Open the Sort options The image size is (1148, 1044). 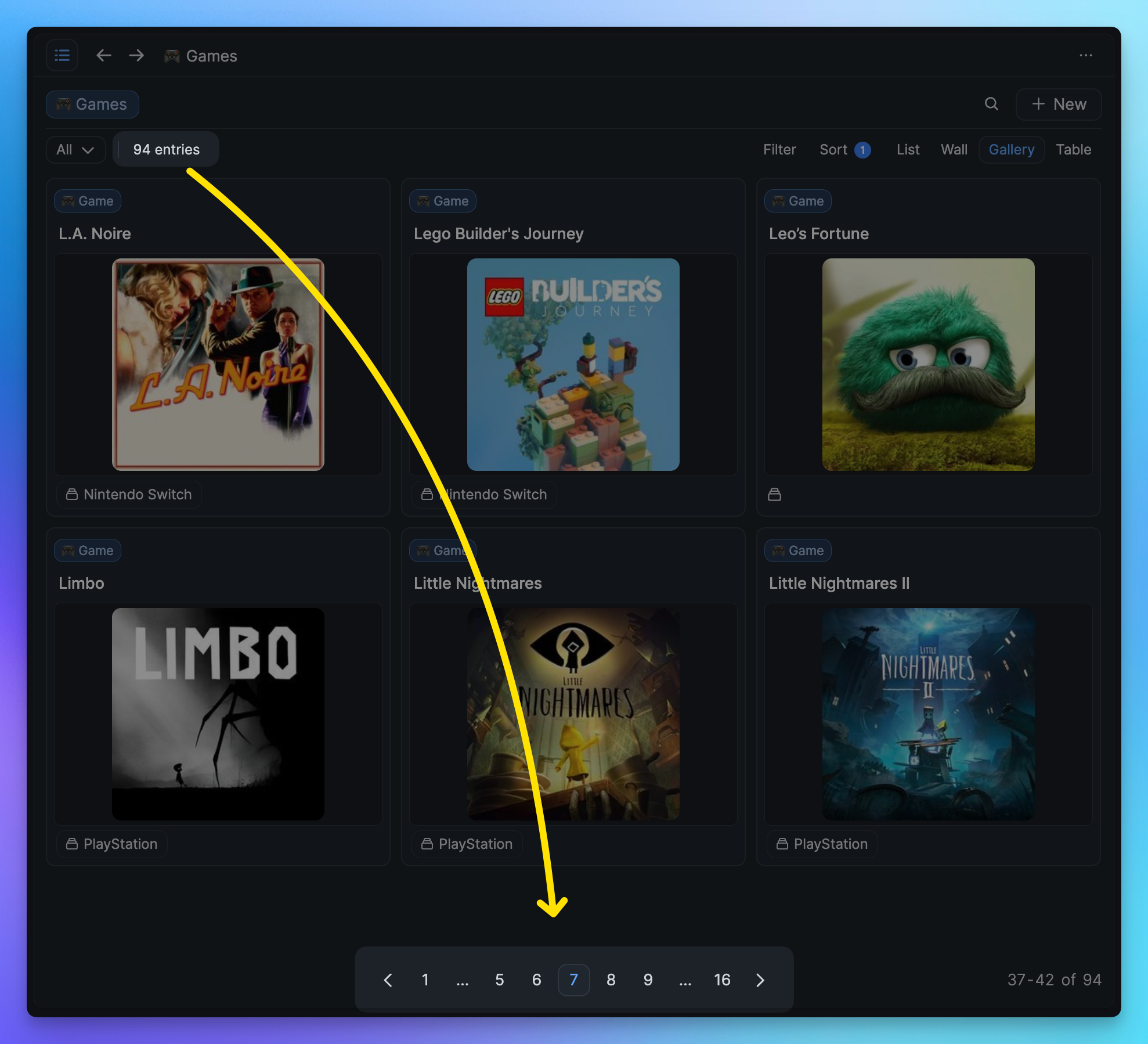[833, 150]
